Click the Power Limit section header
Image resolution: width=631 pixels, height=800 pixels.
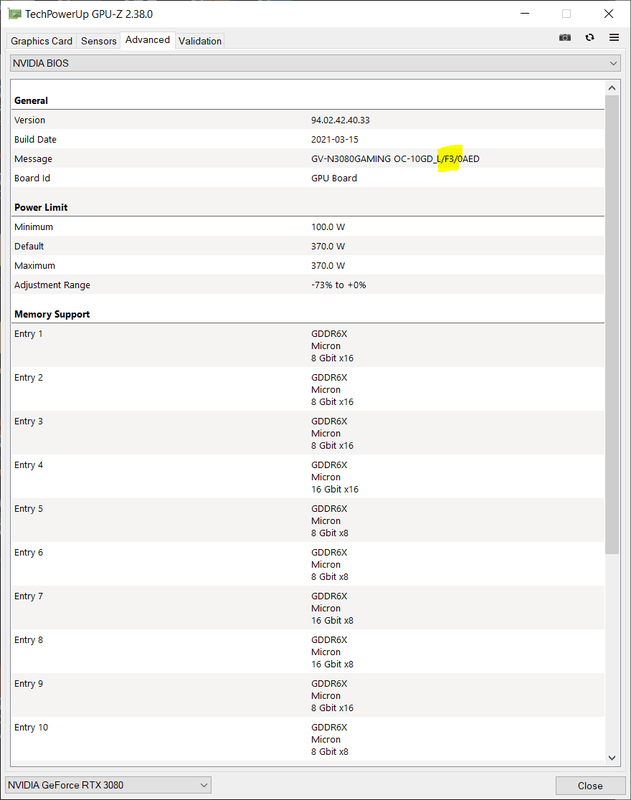pos(41,207)
